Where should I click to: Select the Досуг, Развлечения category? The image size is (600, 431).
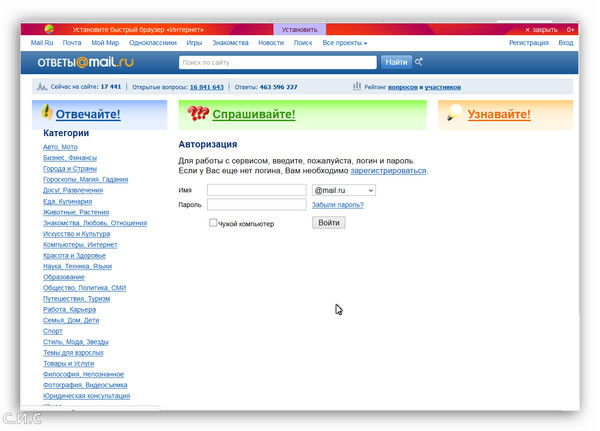pyautogui.click(x=73, y=190)
